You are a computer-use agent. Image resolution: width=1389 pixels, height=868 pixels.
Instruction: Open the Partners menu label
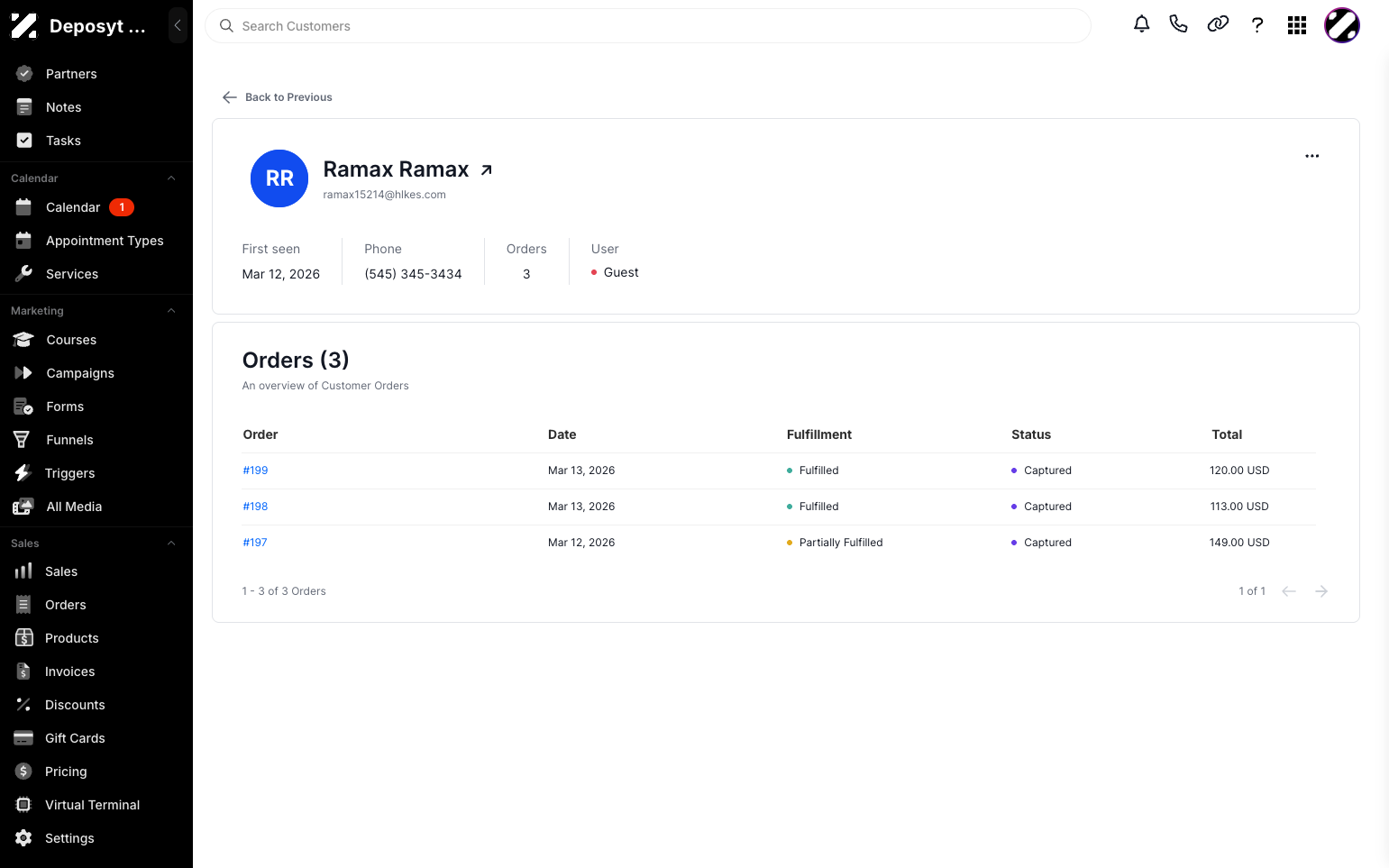(x=71, y=74)
